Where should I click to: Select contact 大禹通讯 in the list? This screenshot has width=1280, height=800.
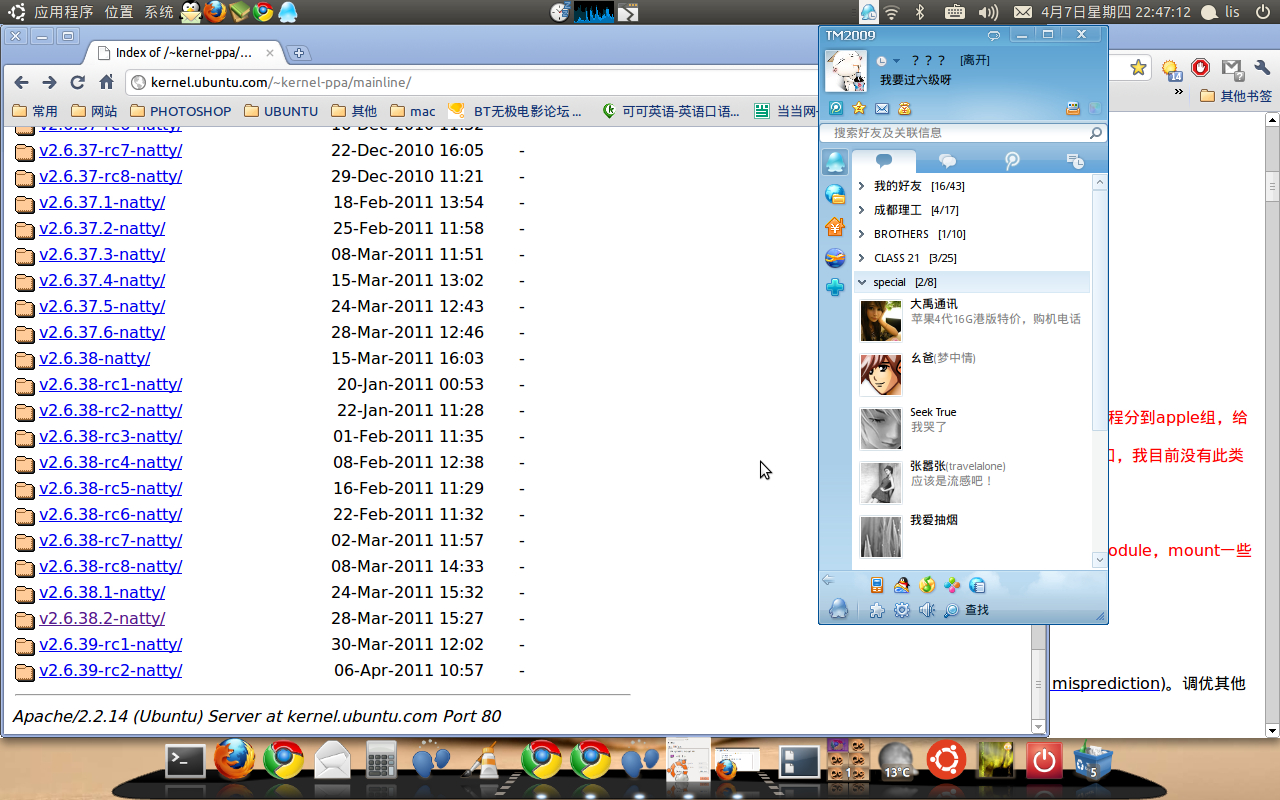click(x=972, y=320)
